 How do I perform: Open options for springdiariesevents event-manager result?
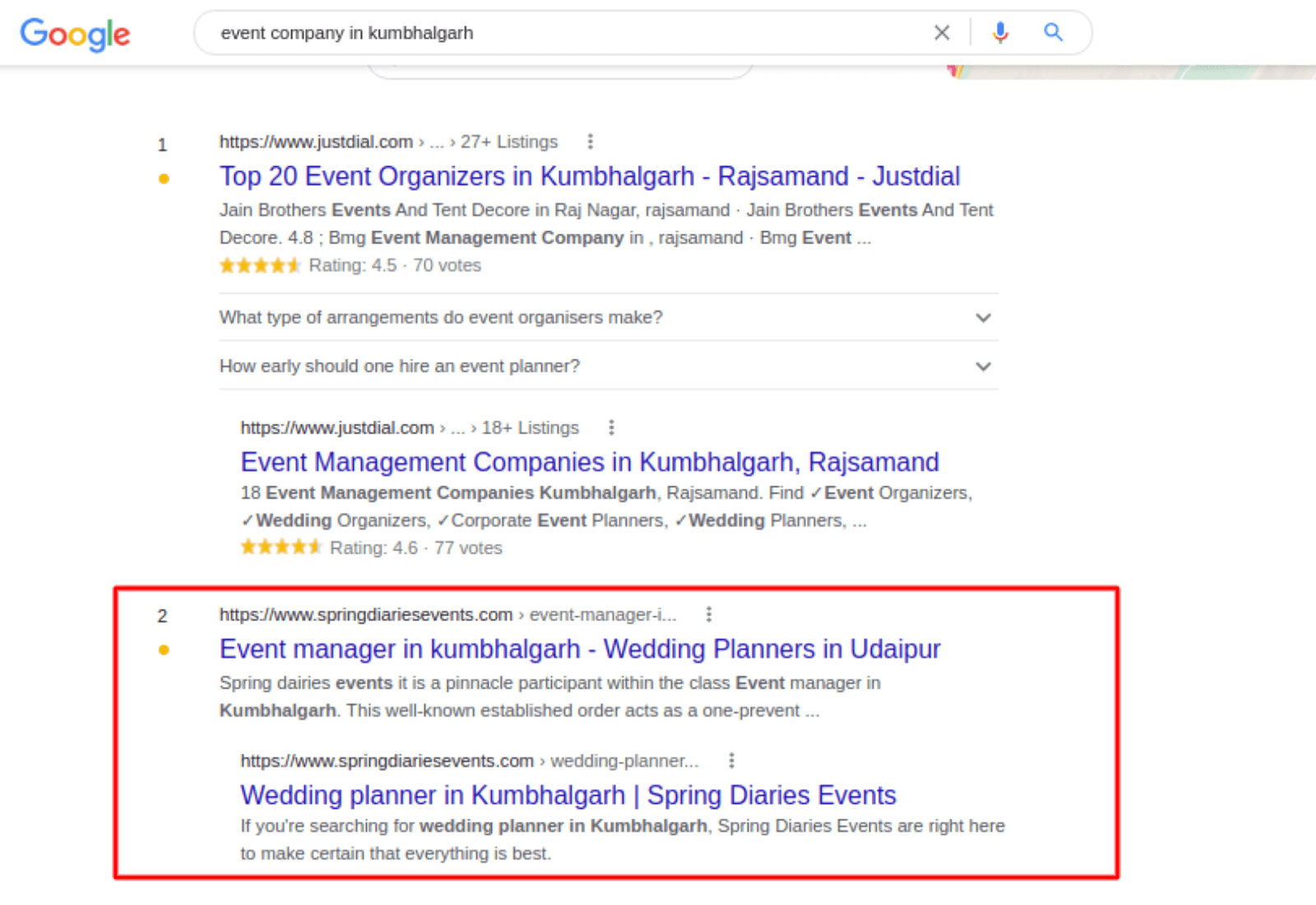point(709,615)
